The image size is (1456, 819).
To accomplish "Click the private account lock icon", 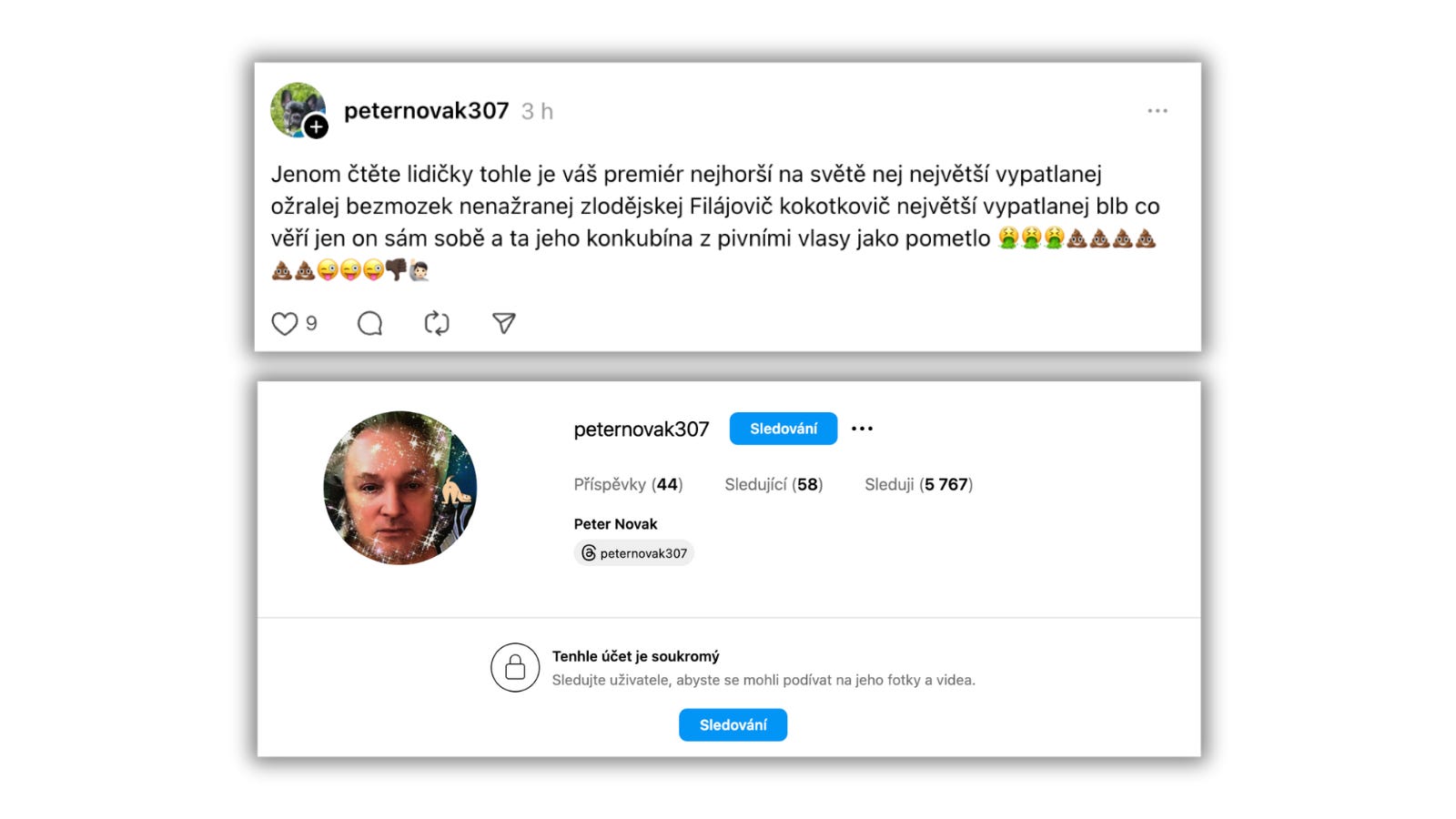I will tap(515, 667).
